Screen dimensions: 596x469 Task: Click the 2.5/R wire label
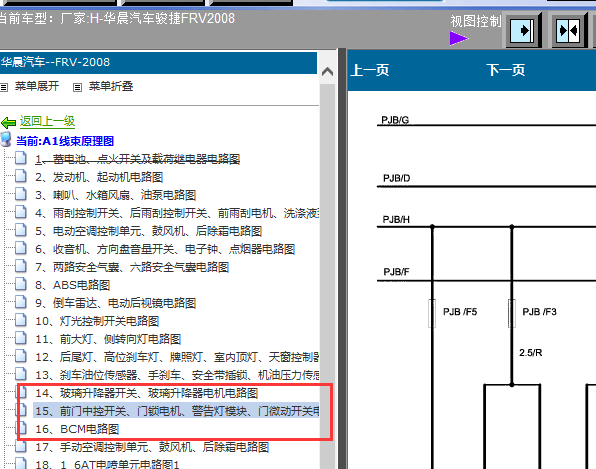click(531, 353)
